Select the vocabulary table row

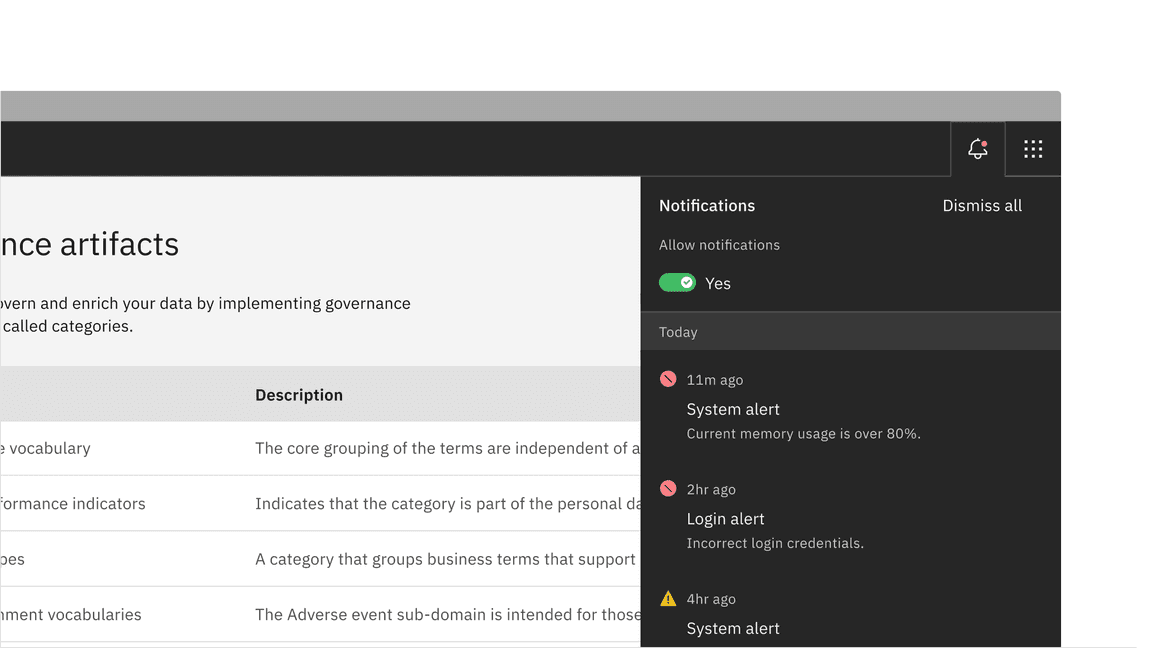pyautogui.click(x=300, y=448)
